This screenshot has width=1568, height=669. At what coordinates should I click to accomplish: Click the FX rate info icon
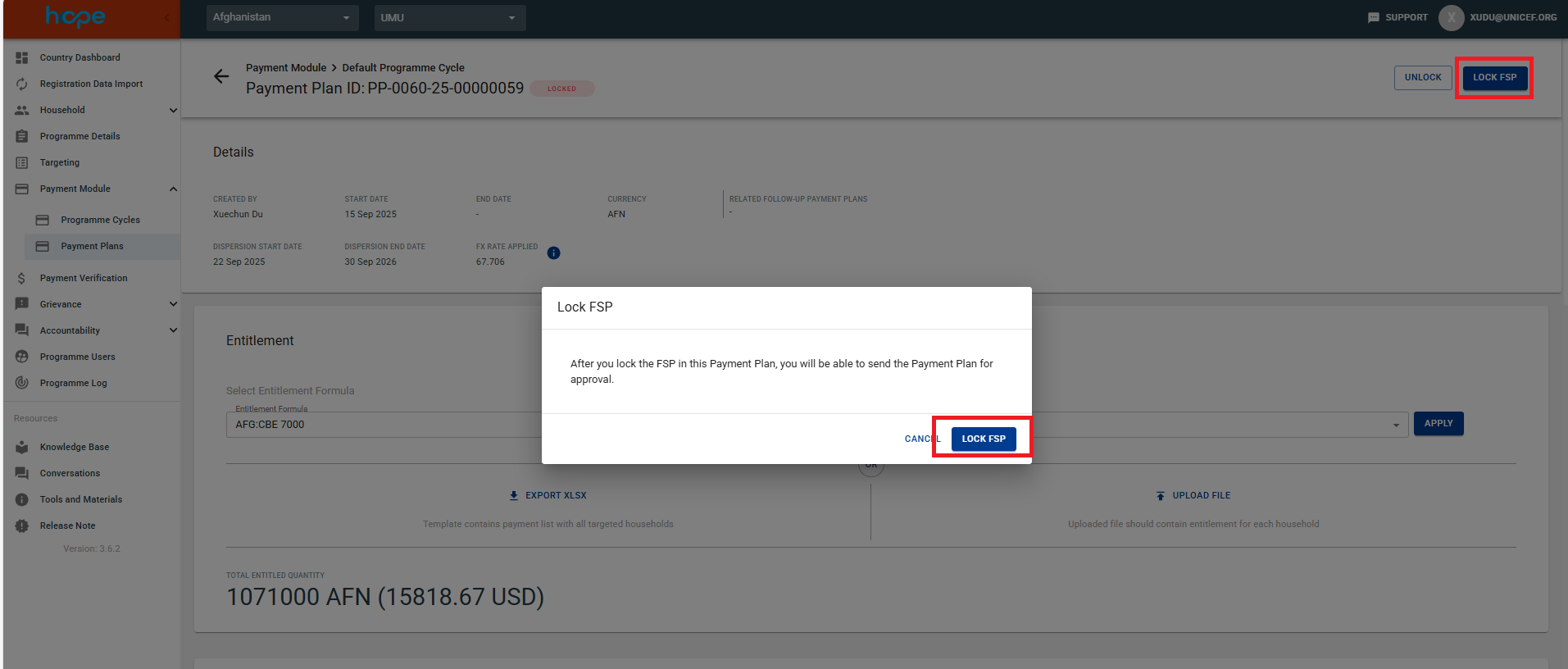[x=553, y=253]
